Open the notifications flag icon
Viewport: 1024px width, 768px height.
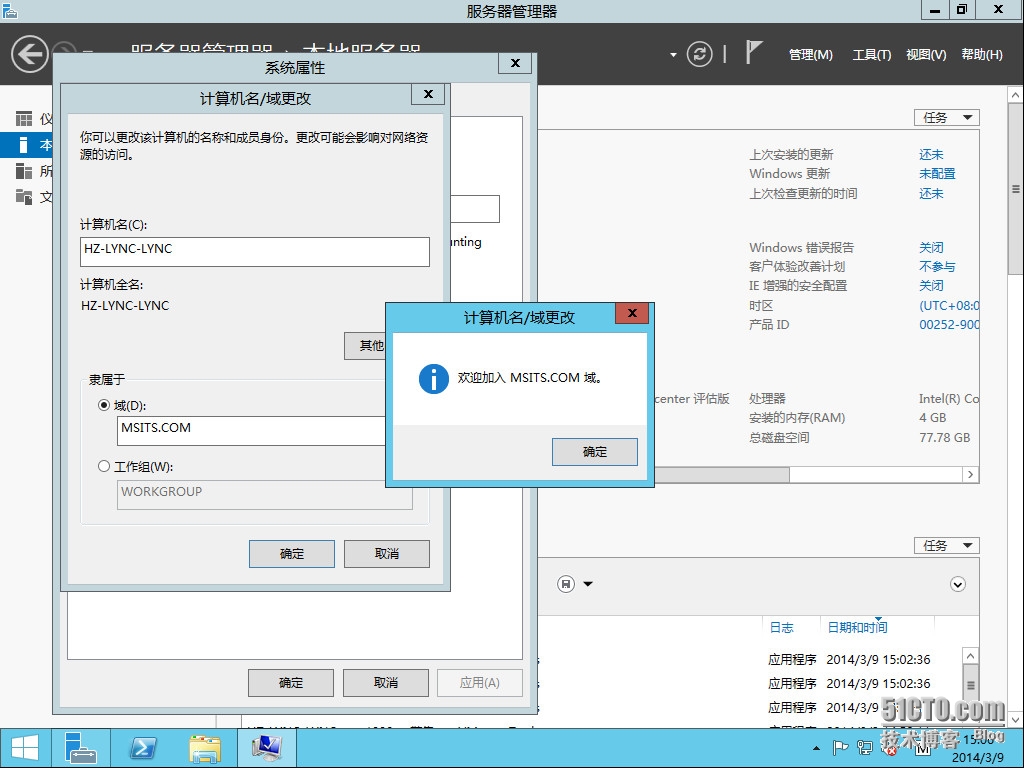(x=753, y=52)
